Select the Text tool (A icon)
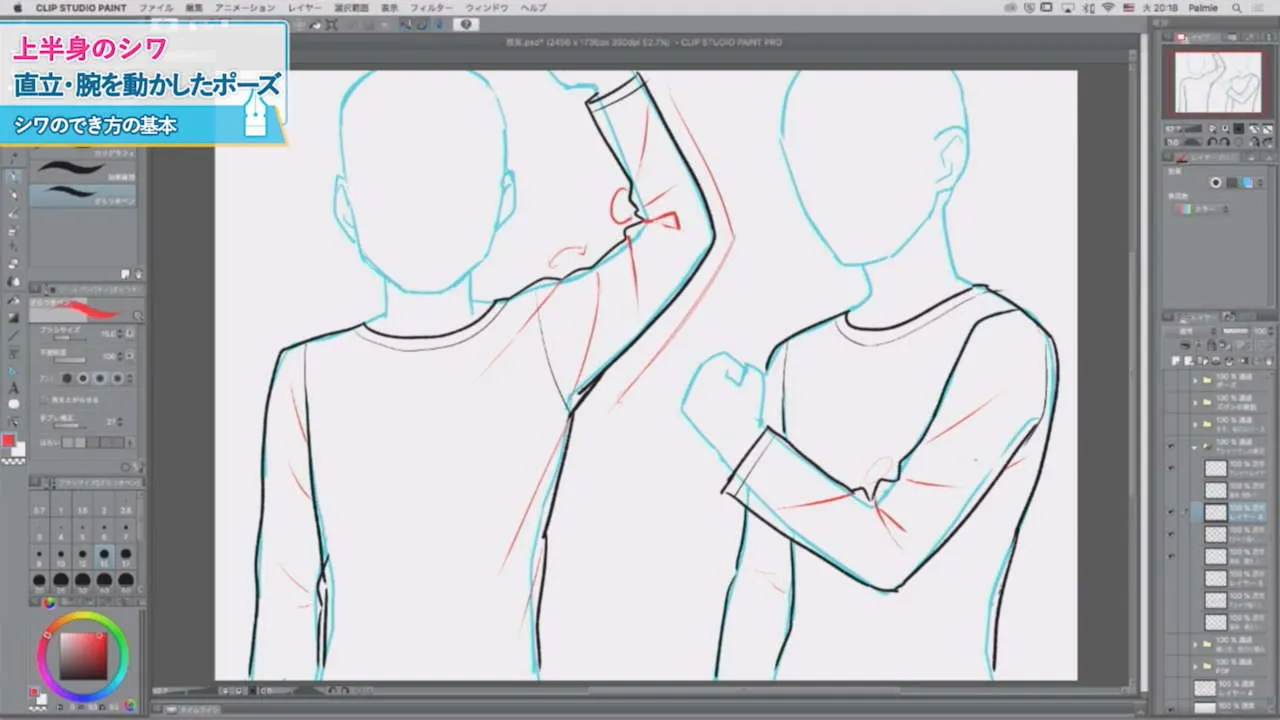The image size is (1280, 720). [14, 388]
